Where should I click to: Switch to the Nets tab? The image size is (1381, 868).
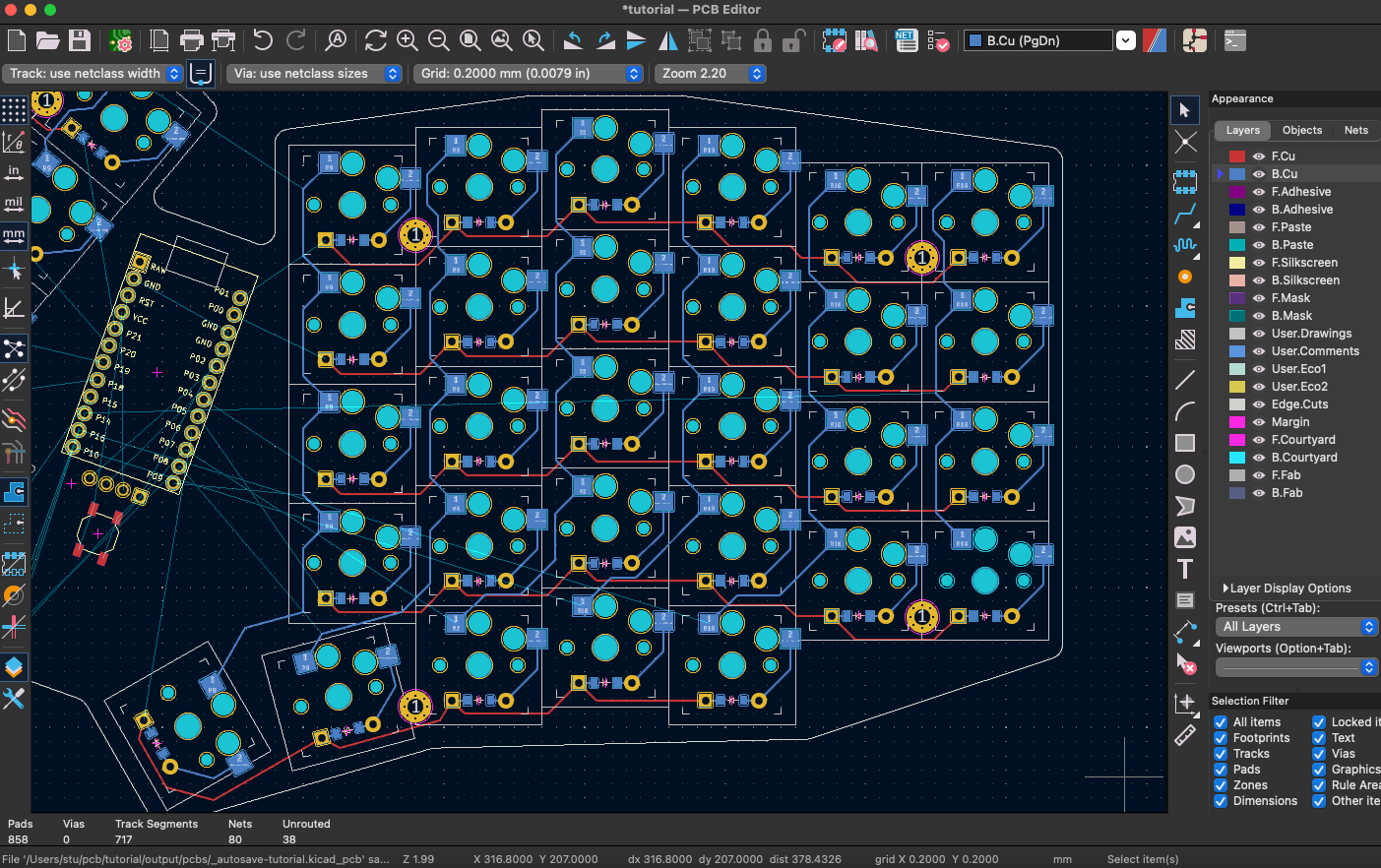coord(1353,130)
